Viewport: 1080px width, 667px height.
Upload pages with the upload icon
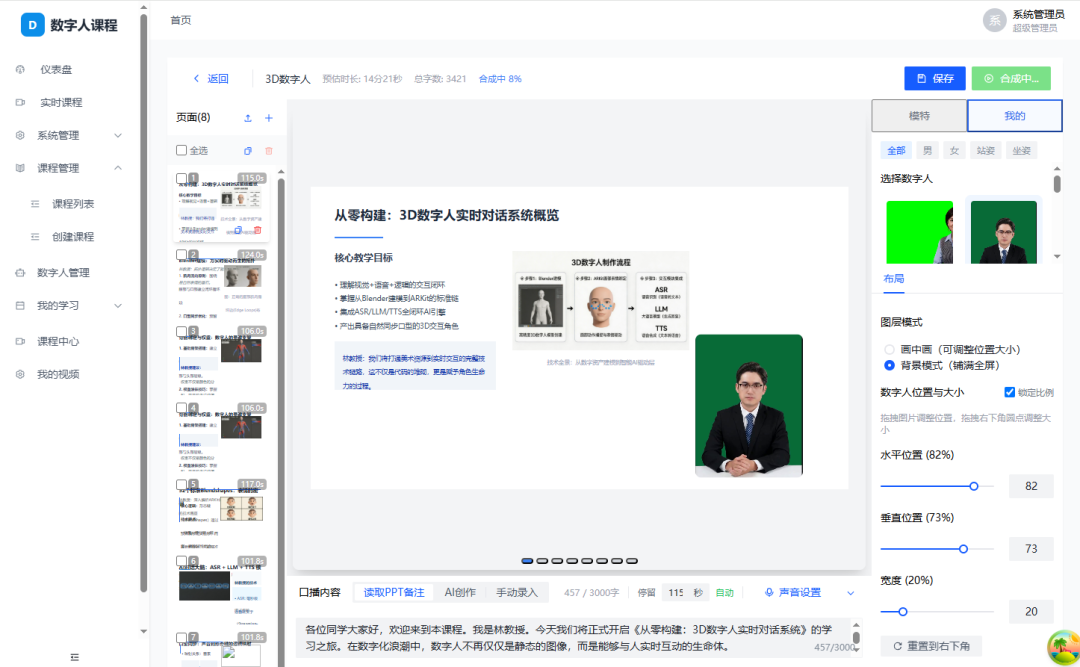click(248, 118)
